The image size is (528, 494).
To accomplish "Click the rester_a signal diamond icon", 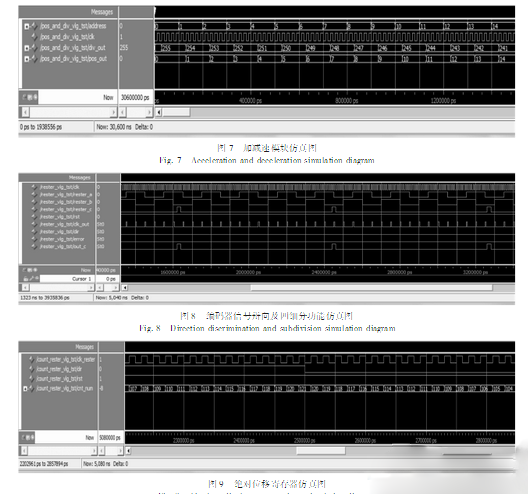I will [x=34, y=195].
